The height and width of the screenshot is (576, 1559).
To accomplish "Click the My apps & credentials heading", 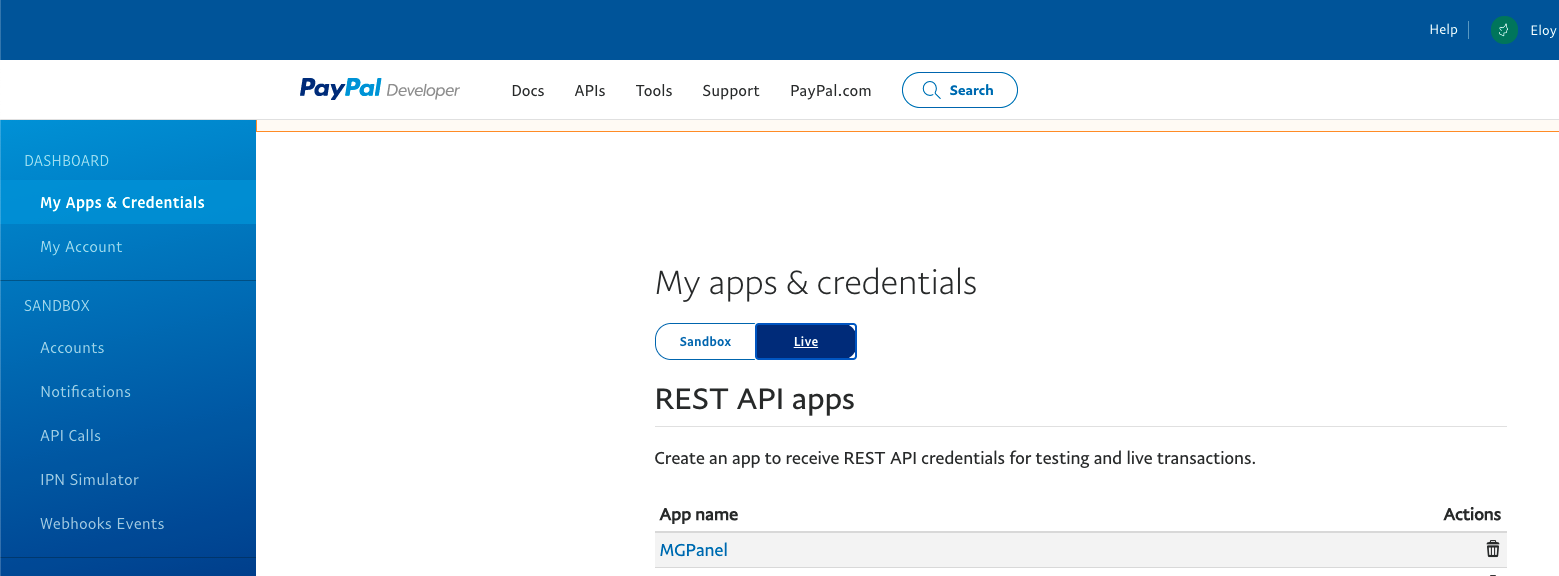I will (x=816, y=283).
